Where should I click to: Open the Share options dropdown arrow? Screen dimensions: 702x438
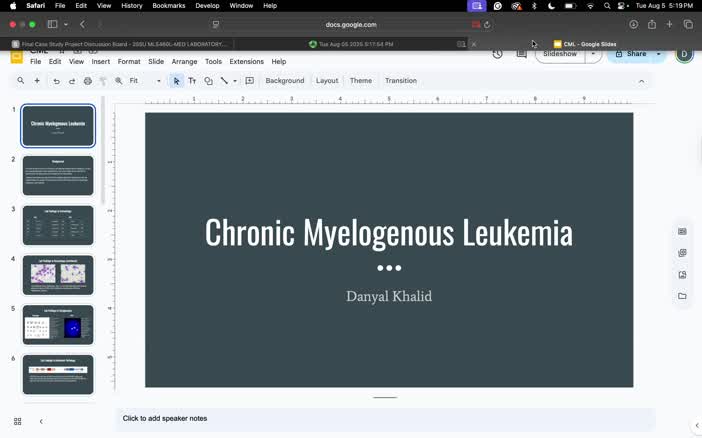point(659,54)
